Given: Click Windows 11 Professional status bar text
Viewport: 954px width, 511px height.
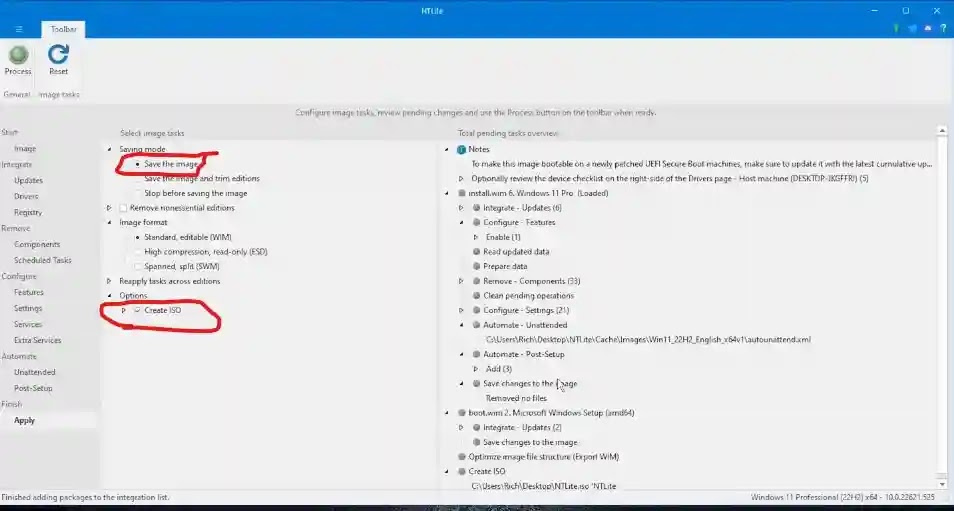Looking at the screenshot, I should click(843, 498).
